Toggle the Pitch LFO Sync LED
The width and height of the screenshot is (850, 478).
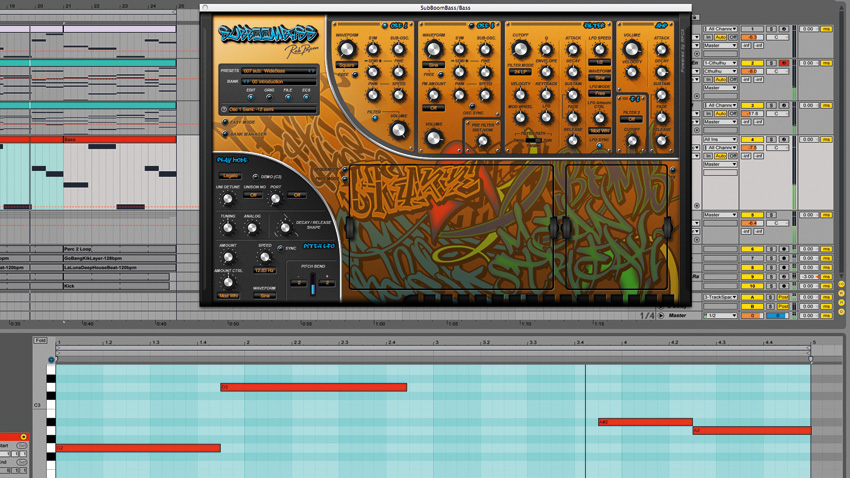click(x=280, y=248)
